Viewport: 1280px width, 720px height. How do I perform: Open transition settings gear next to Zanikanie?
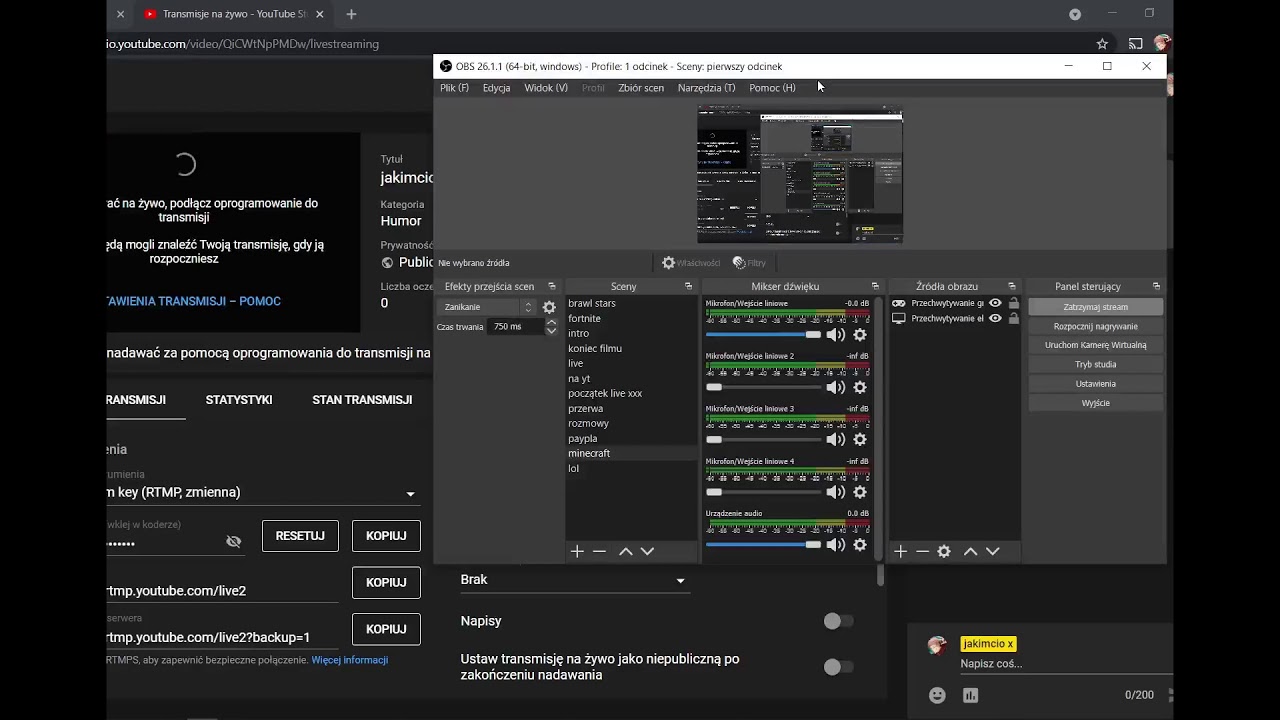[x=549, y=307]
